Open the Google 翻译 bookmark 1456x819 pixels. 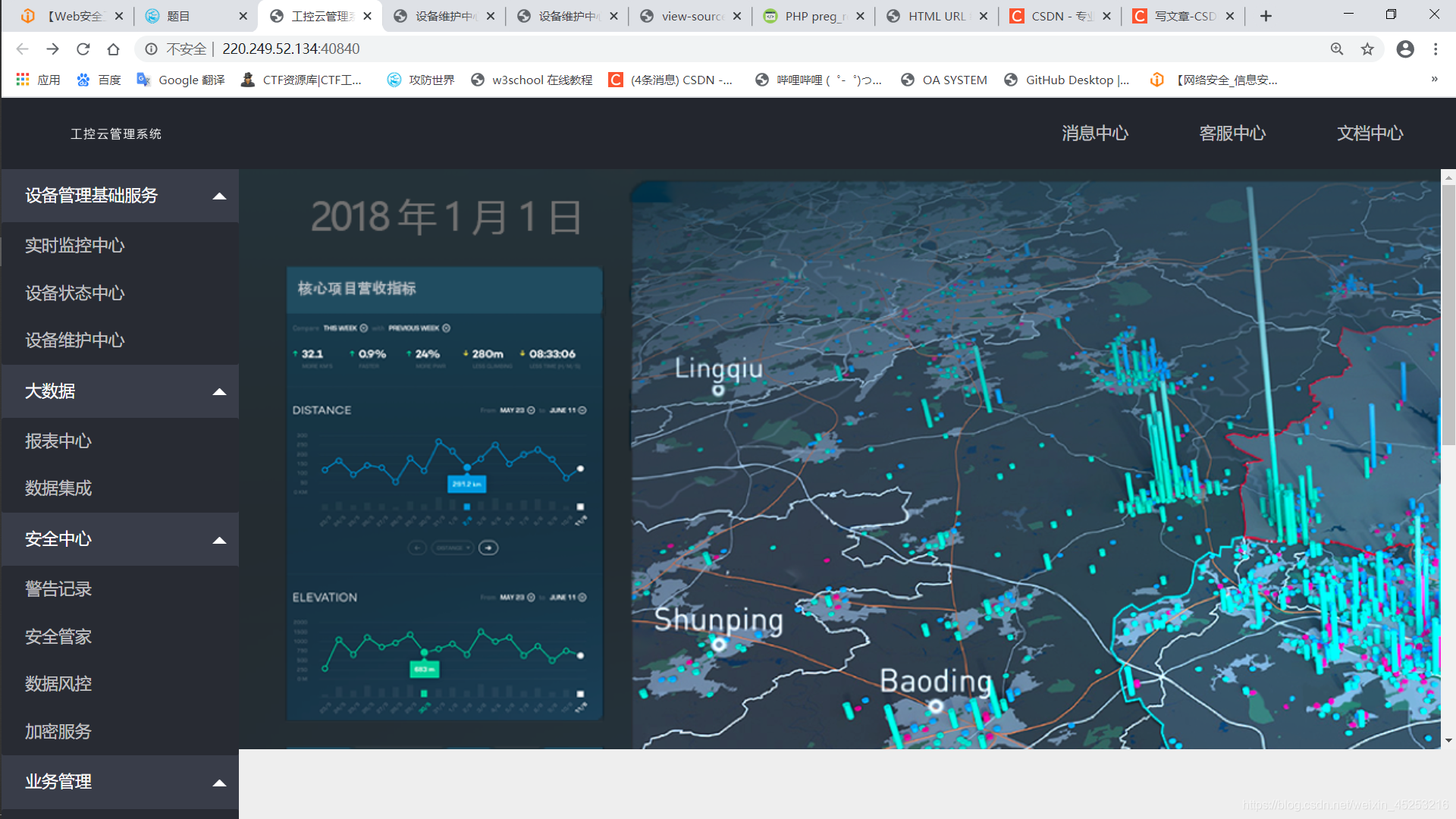tap(180, 80)
